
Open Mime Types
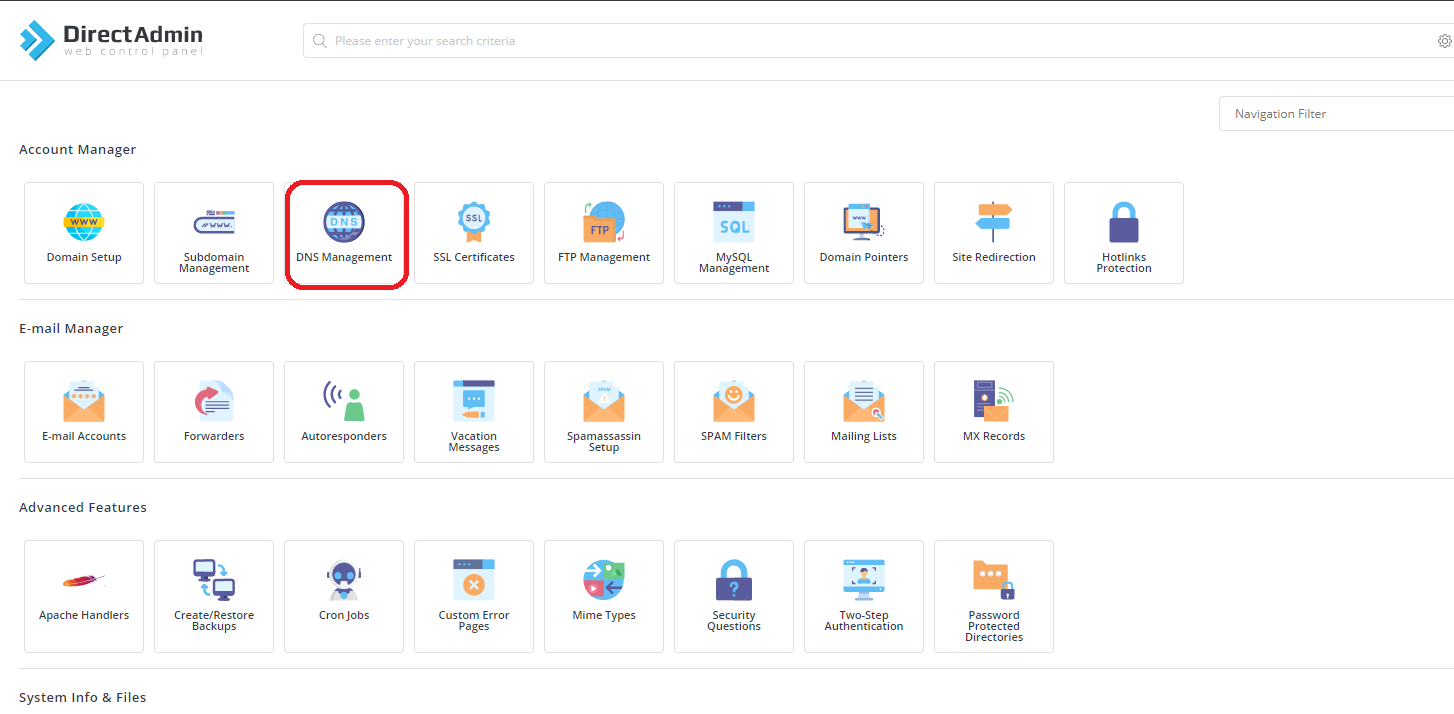point(604,596)
